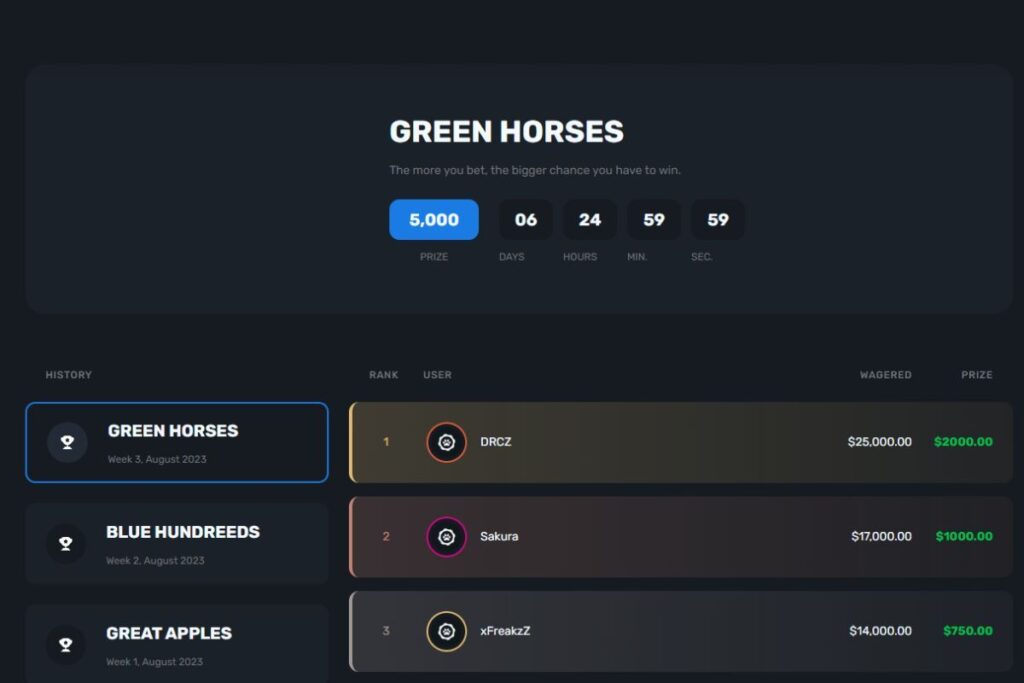
Task: Click the 24 hours countdown box
Action: [589, 220]
